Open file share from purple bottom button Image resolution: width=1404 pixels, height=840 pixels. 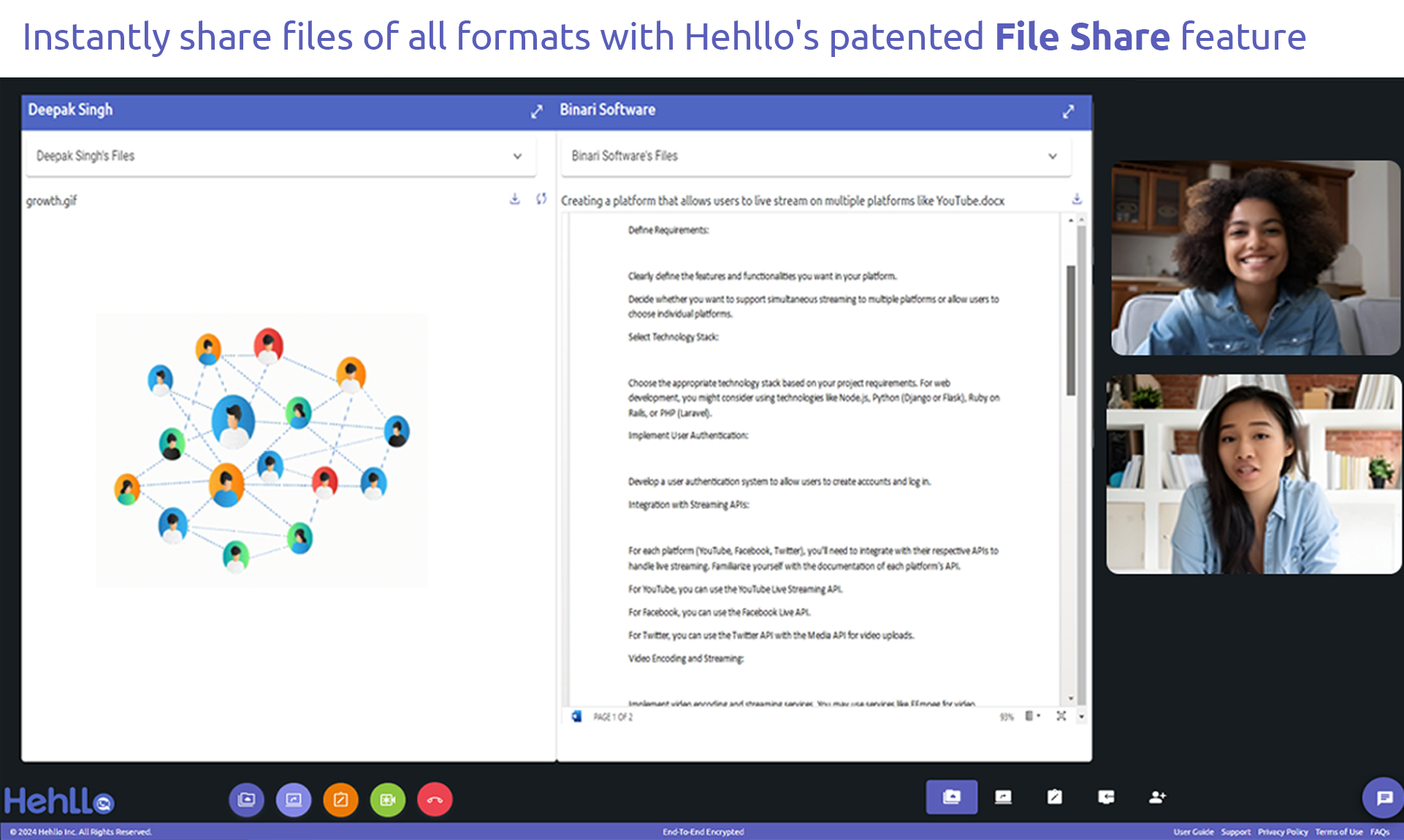246,799
